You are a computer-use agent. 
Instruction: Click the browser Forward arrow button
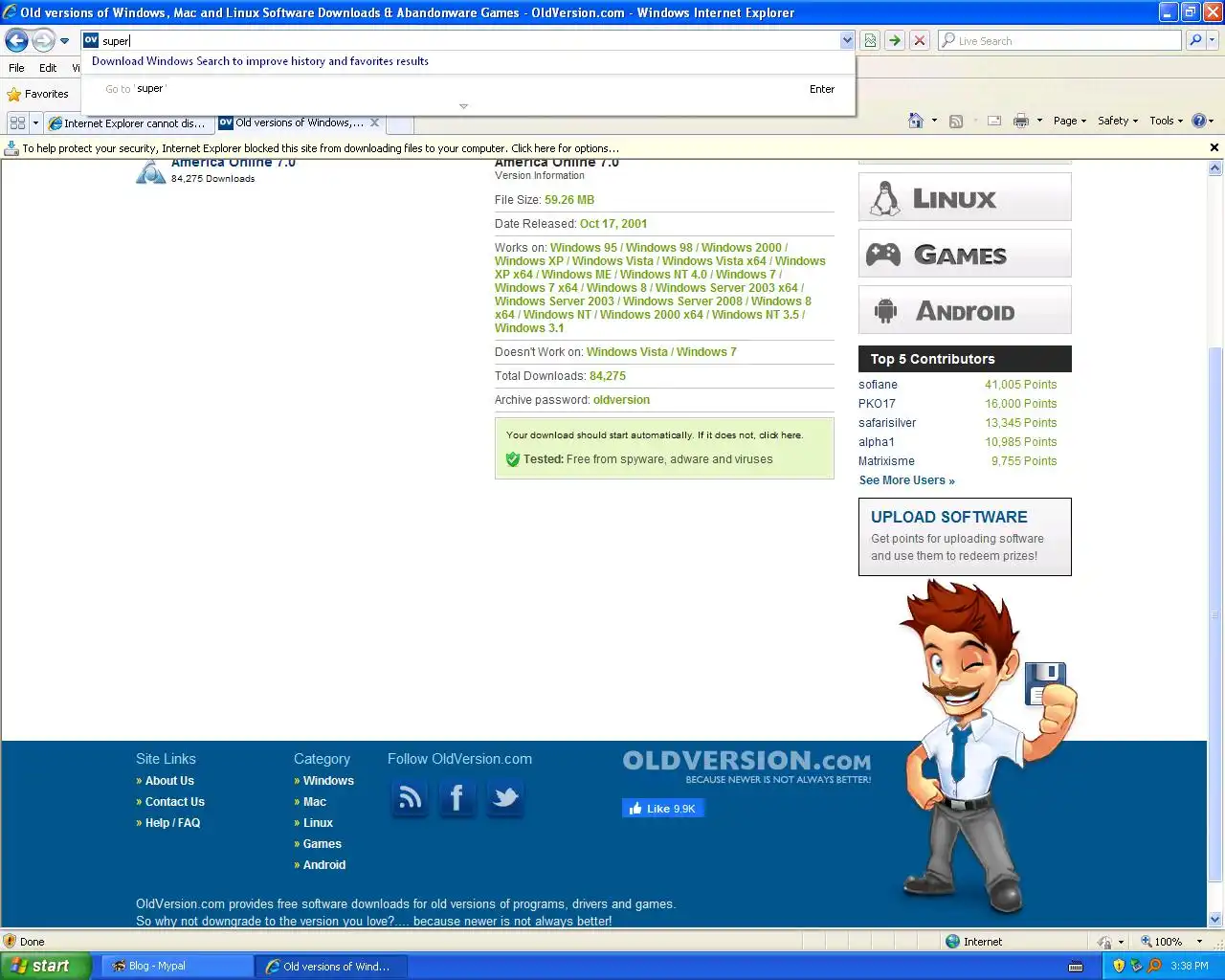43,40
